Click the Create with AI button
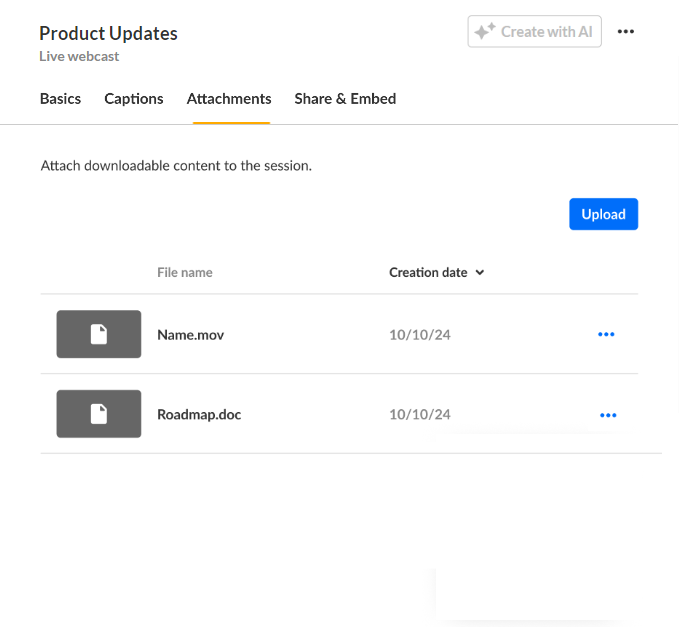This screenshot has height=627, width=679. 534,31
